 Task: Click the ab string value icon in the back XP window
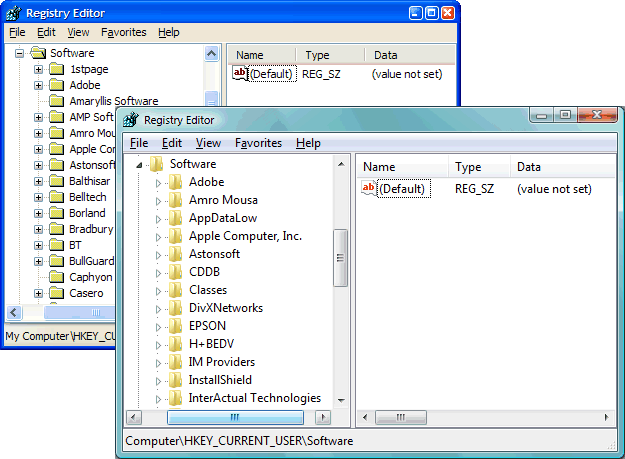point(240,73)
